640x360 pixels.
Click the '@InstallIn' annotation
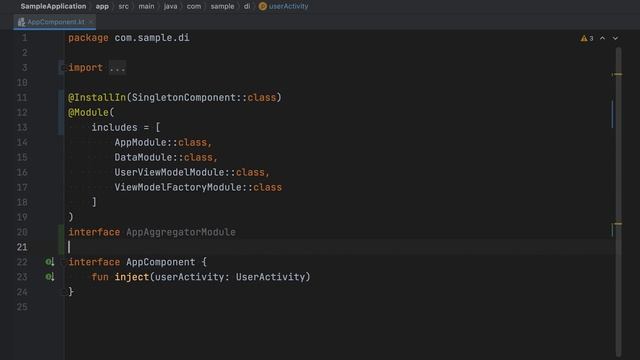(97, 98)
